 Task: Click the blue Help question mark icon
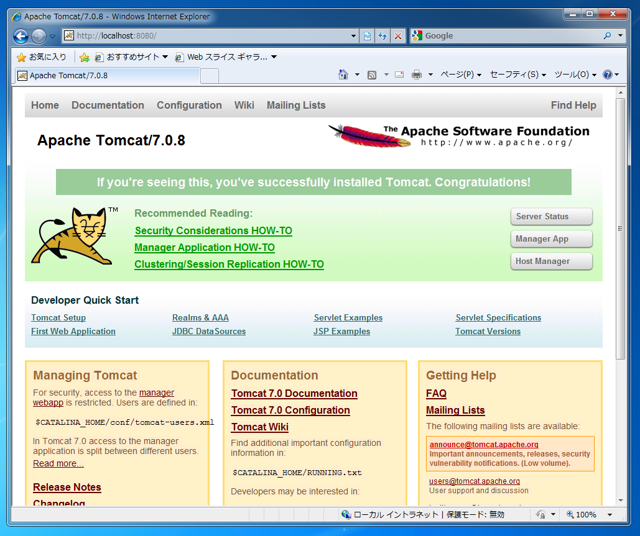608,75
